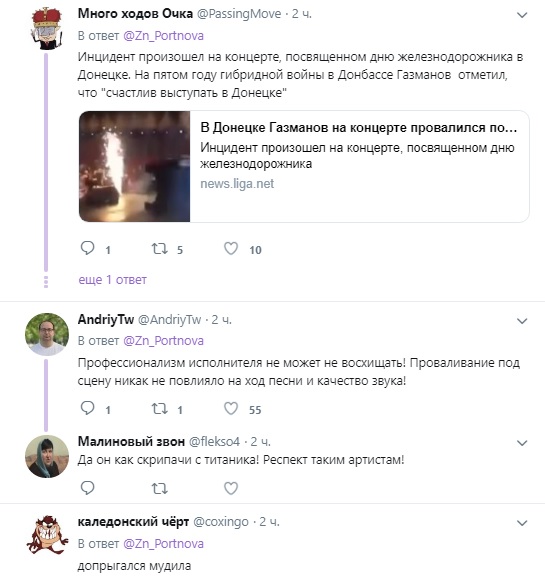Screen dimensions: 545x577
Task: Reply to AndriyTw's tweet
Action: (88, 408)
